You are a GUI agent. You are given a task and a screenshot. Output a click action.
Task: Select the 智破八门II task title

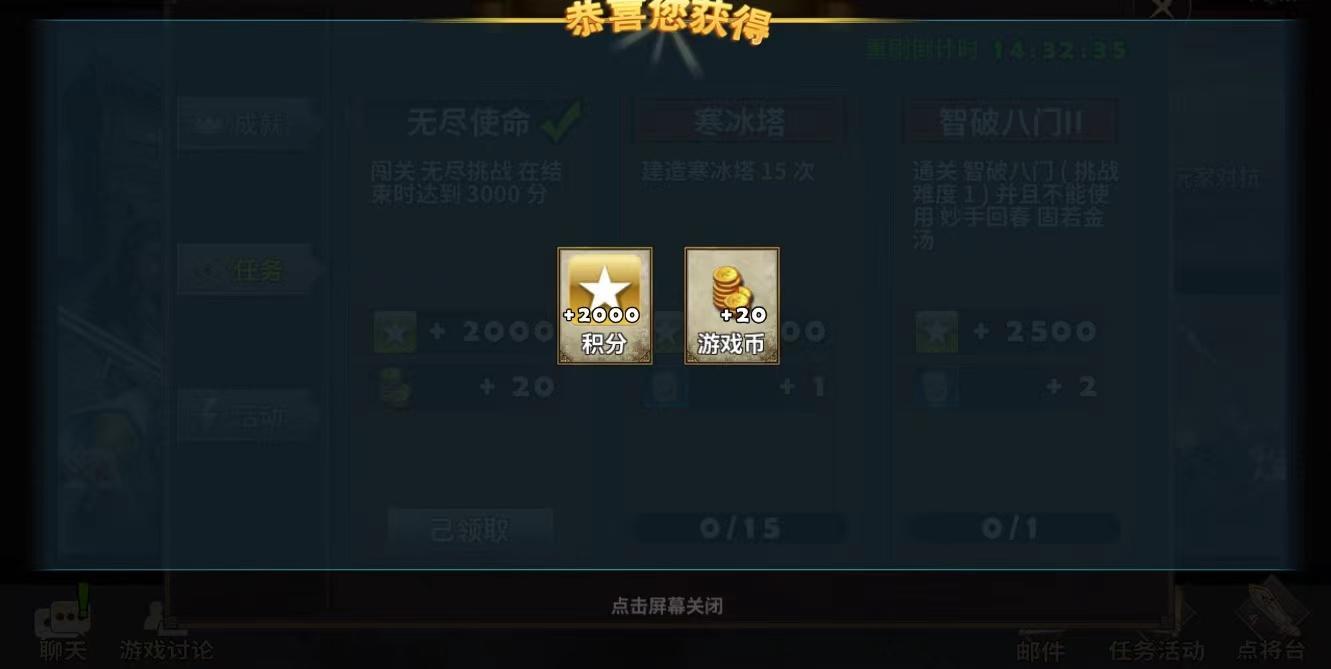point(1010,122)
